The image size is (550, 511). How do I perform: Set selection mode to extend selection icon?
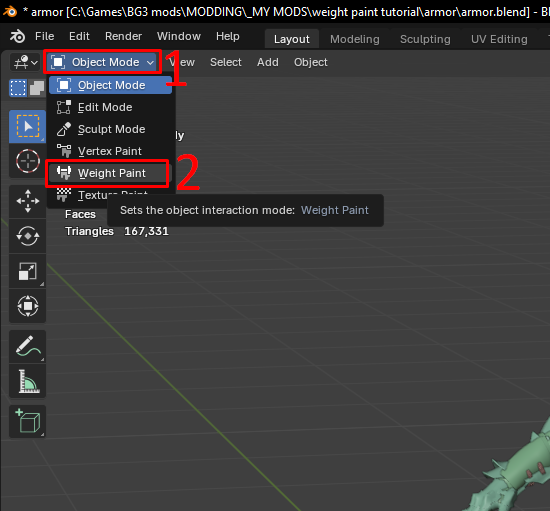[x=37, y=88]
